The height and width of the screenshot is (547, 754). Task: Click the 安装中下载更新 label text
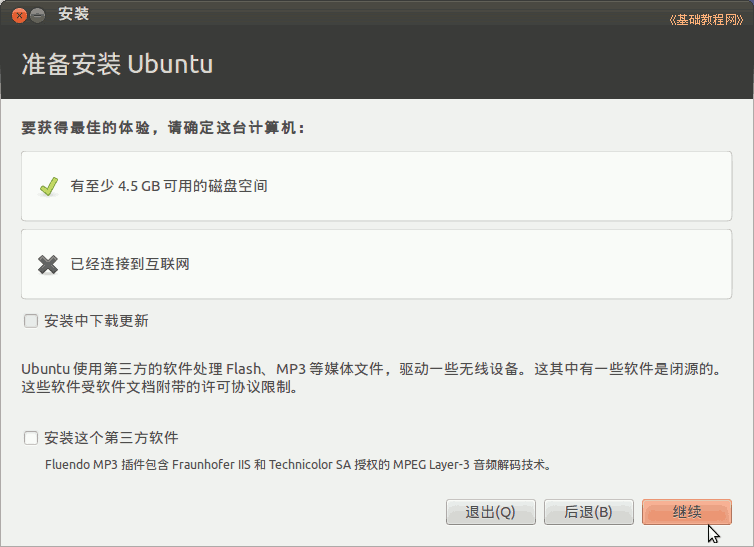coord(97,321)
